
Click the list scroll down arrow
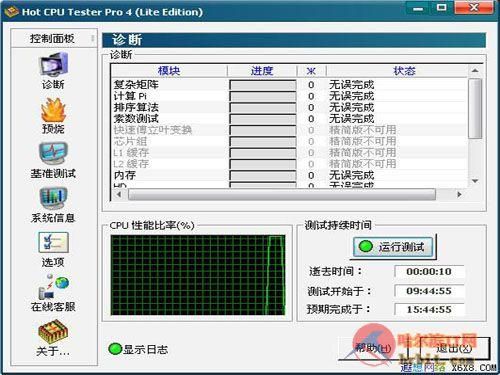tap(475, 181)
